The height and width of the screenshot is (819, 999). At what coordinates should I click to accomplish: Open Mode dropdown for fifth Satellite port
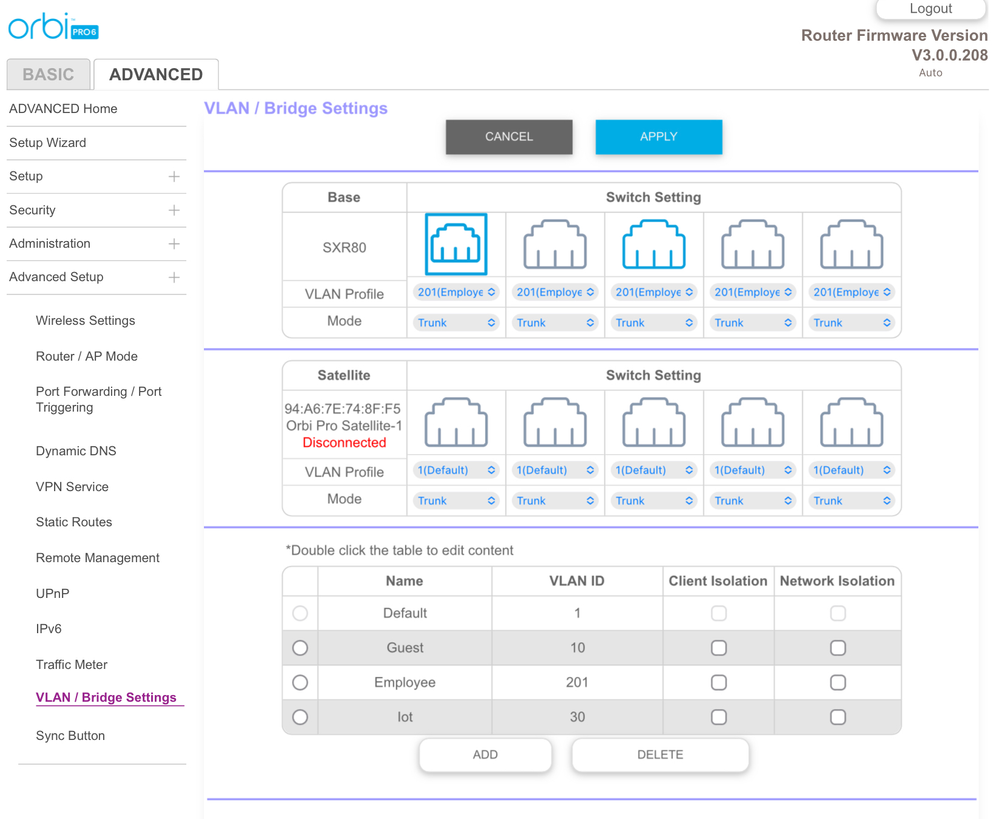click(852, 500)
